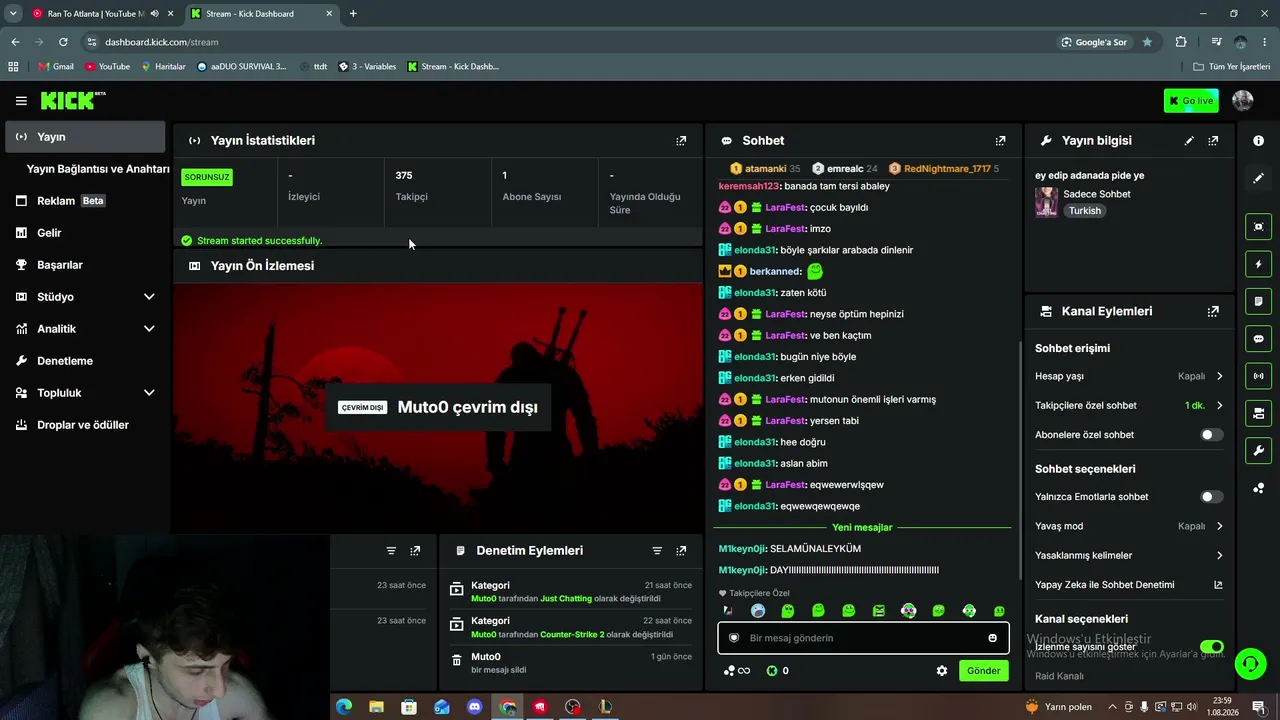
Task: Disable İzlenme sayısını göster switch
Action: 1211,647
